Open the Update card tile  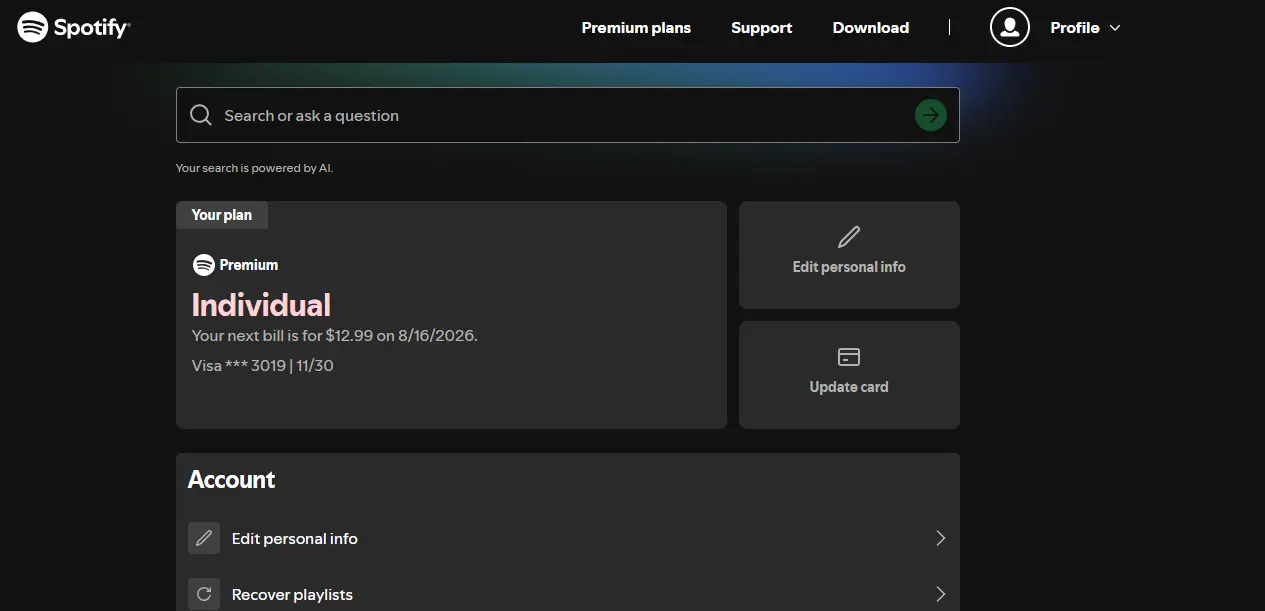pyautogui.click(x=849, y=375)
